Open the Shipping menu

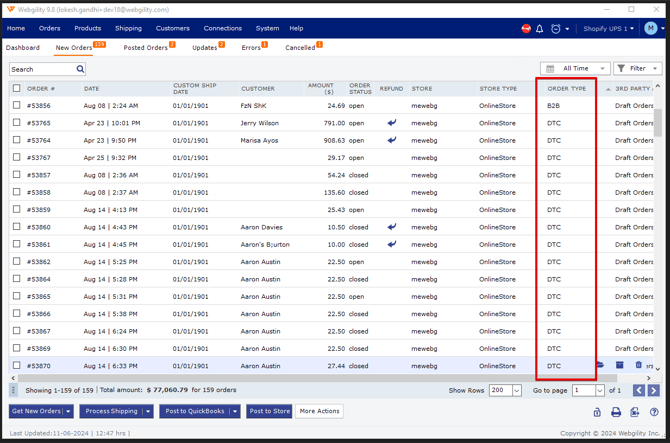click(128, 28)
